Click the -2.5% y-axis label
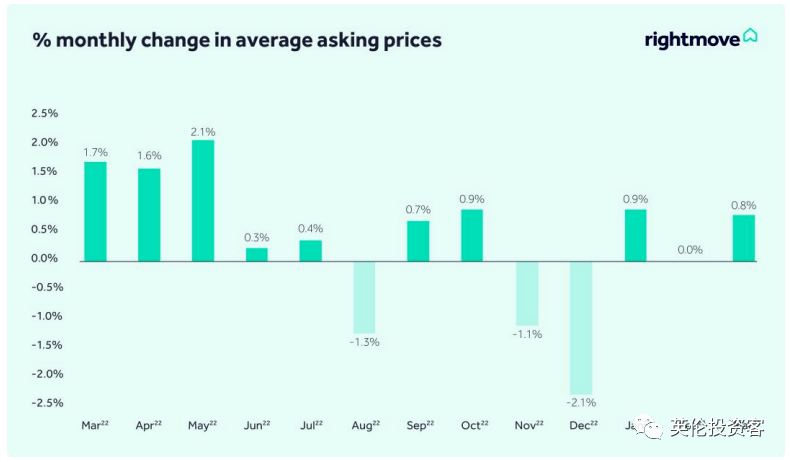This screenshot has height=462, width=790. click(x=45, y=403)
